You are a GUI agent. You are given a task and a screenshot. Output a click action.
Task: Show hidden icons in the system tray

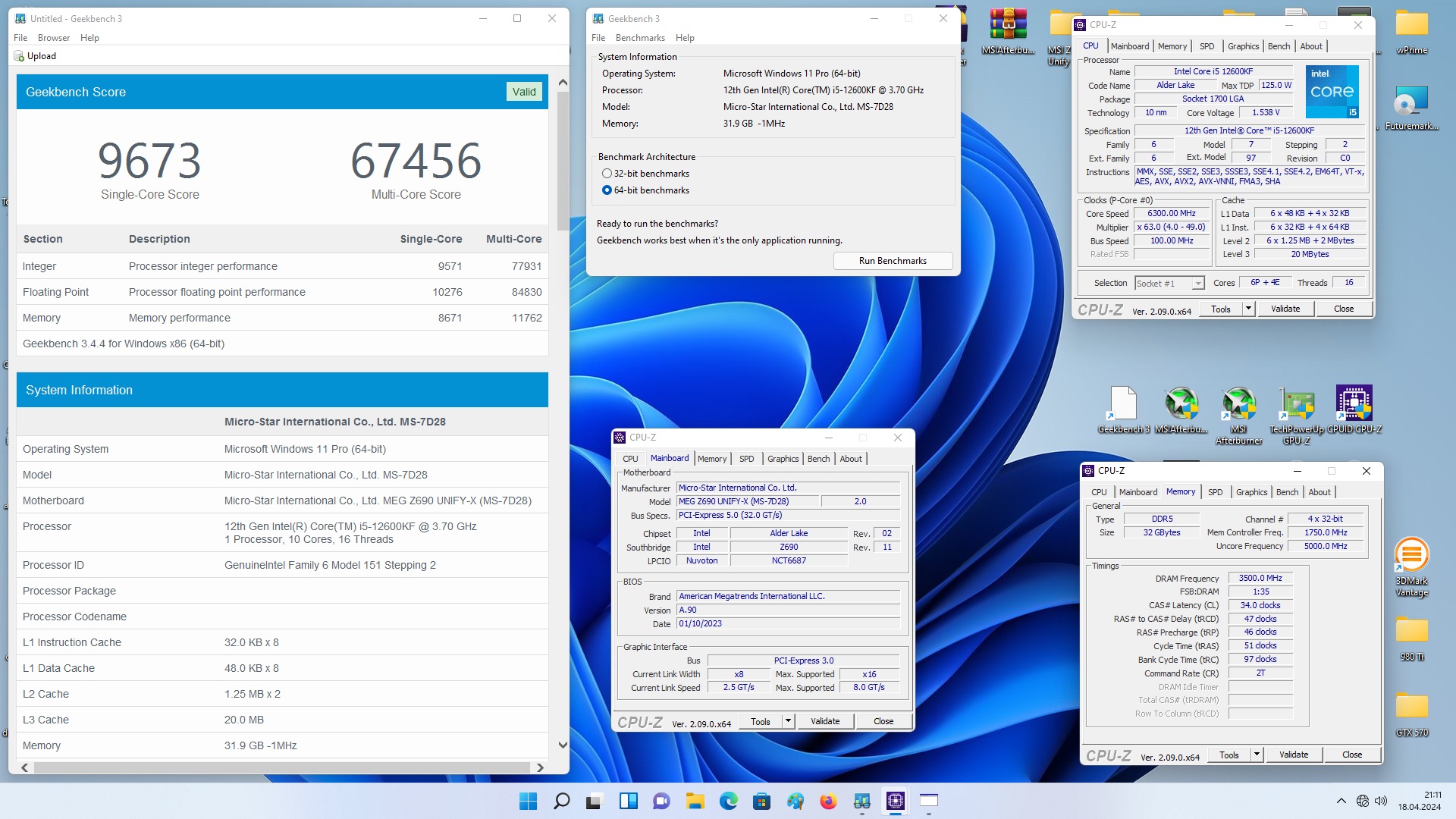tap(1341, 801)
